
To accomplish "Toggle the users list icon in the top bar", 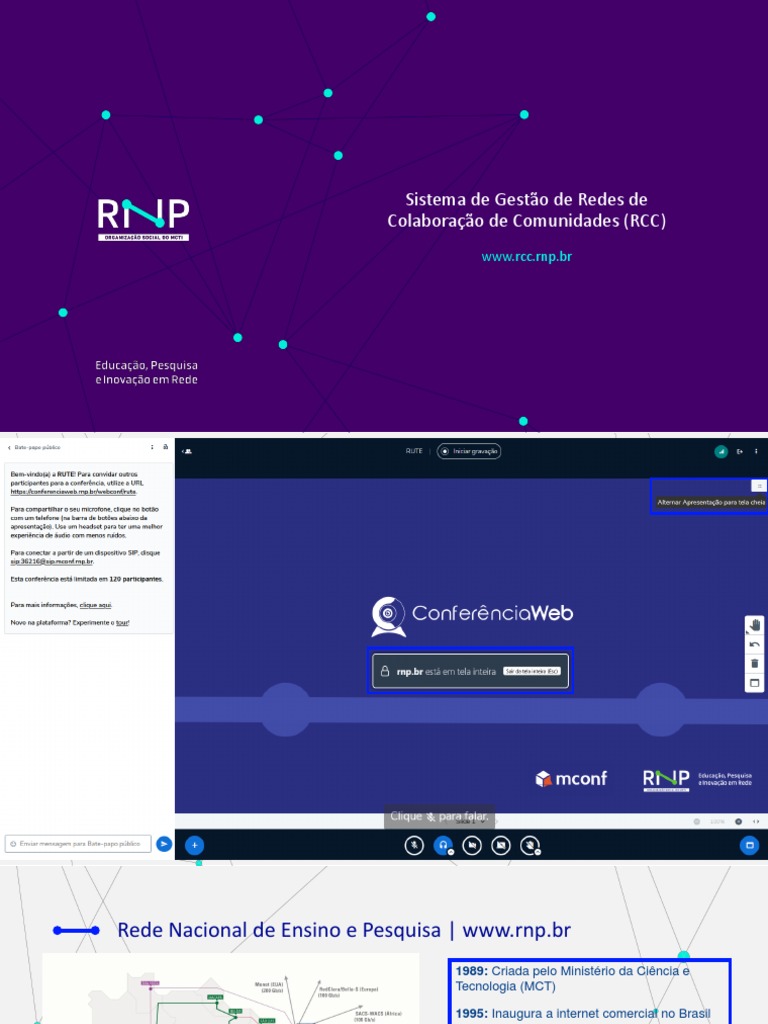I will click(187, 451).
